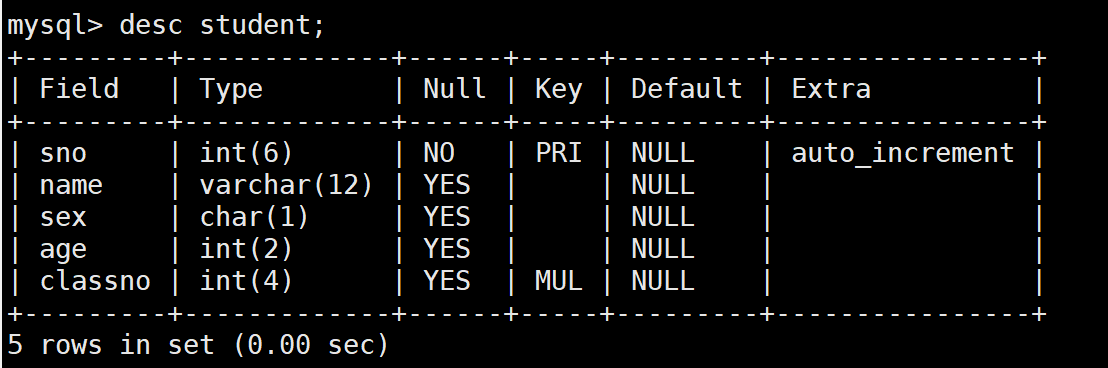Viewport: 1108px width, 368px height.
Task: Select the classno field name
Action: click(x=95, y=281)
